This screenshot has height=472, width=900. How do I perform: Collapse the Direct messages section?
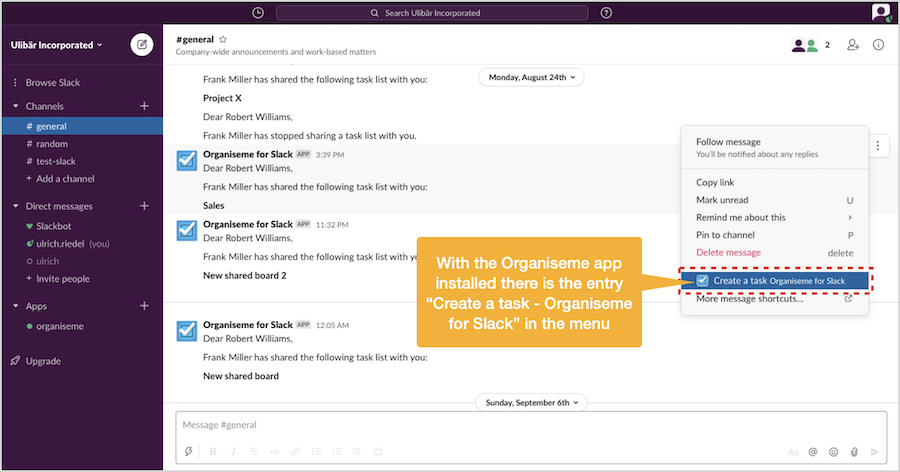[x=15, y=206]
